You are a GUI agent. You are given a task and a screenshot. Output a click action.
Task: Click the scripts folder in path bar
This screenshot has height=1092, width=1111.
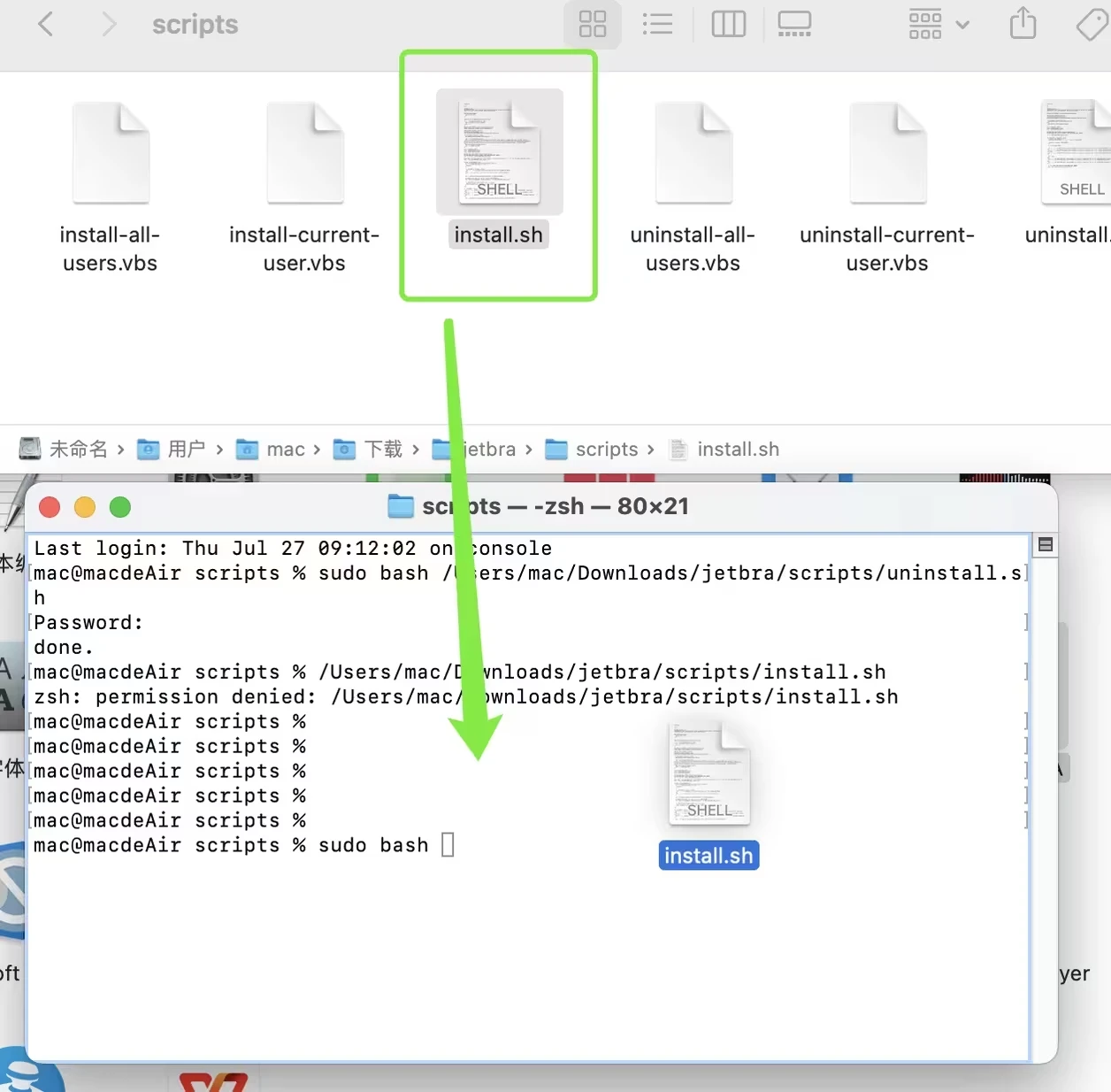[x=592, y=449]
